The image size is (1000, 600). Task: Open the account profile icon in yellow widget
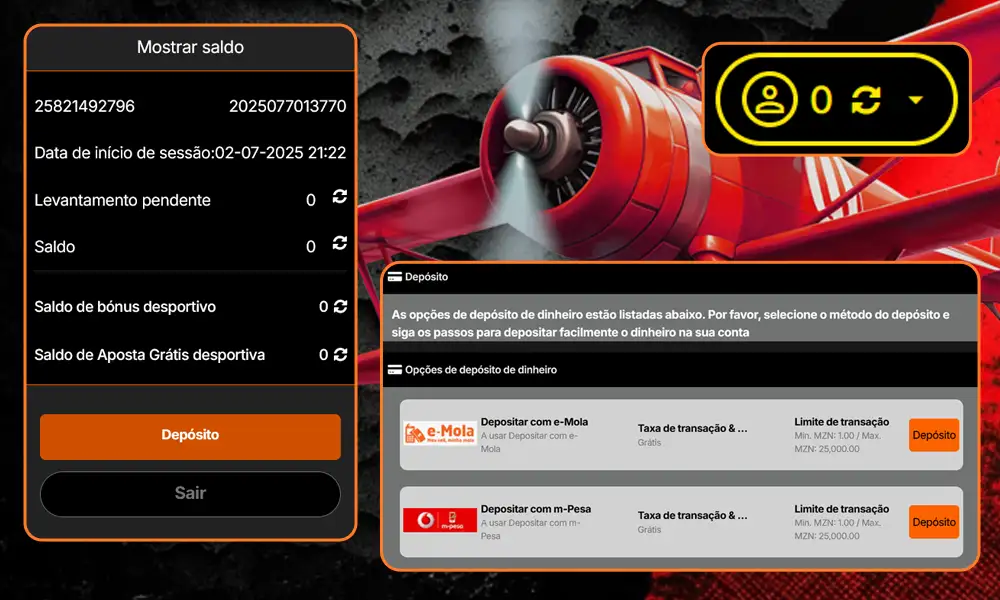coord(771,101)
